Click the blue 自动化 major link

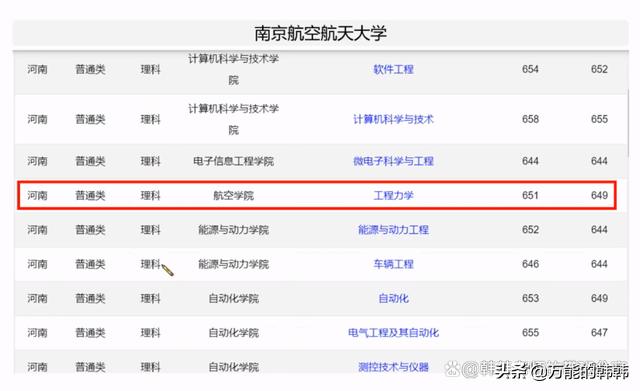[x=393, y=298]
